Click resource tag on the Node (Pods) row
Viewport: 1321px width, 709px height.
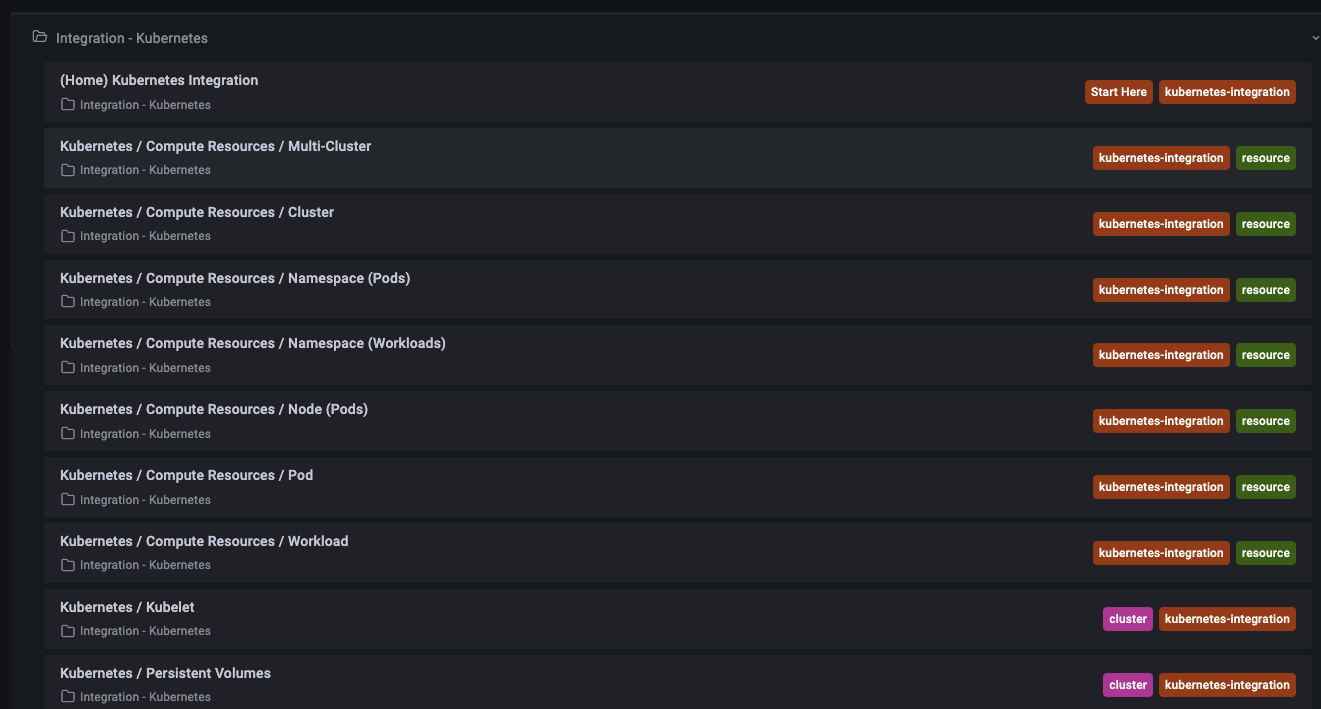tap(1266, 421)
